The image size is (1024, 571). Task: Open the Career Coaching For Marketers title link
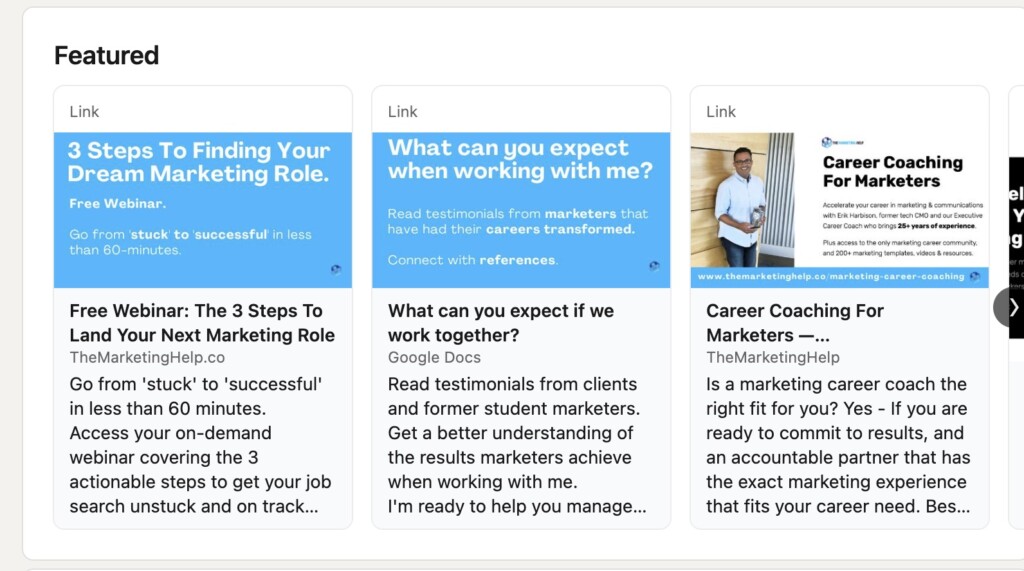pyautogui.click(x=795, y=323)
